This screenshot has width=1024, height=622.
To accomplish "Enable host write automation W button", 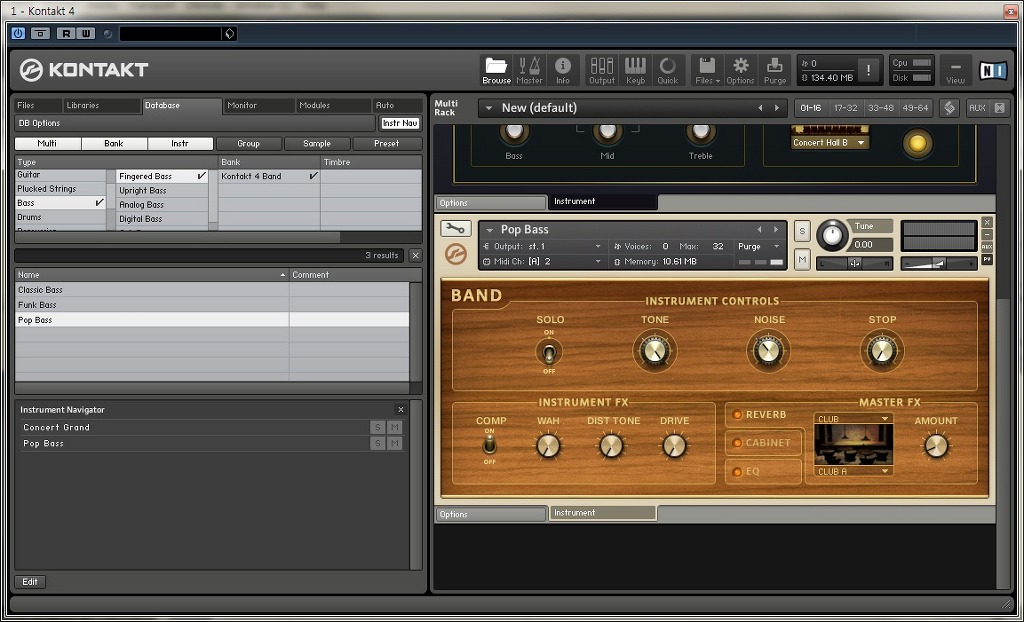I will coord(86,33).
